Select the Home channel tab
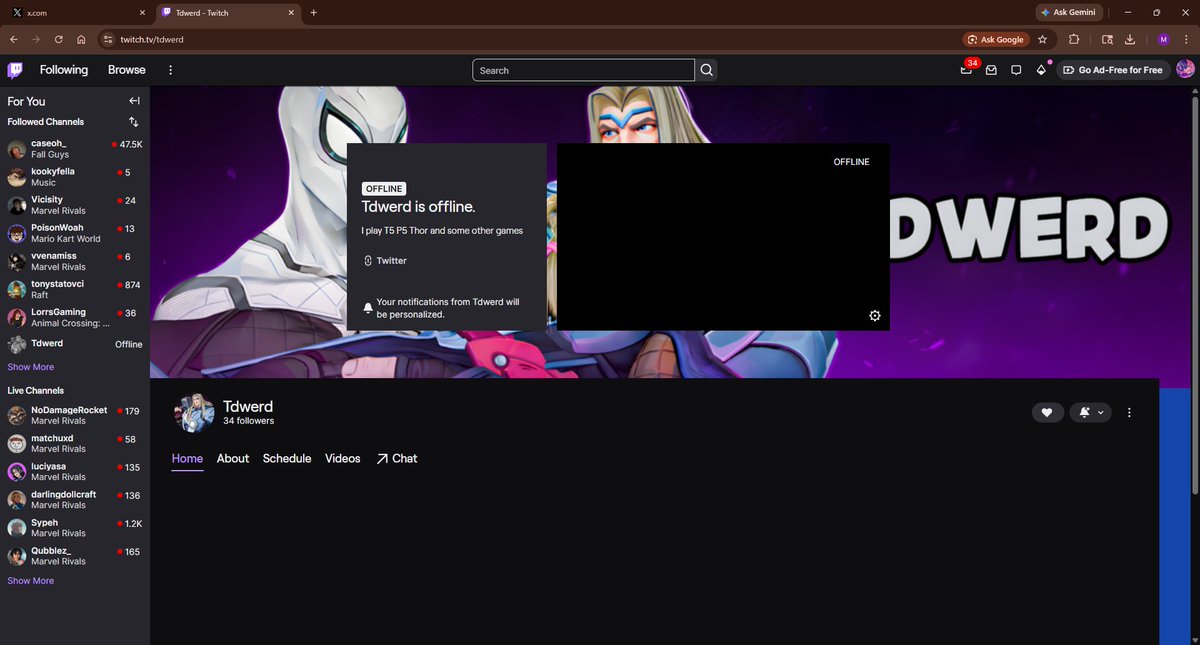This screenshot has height=645, width=1200. click(x=187, y=458)
